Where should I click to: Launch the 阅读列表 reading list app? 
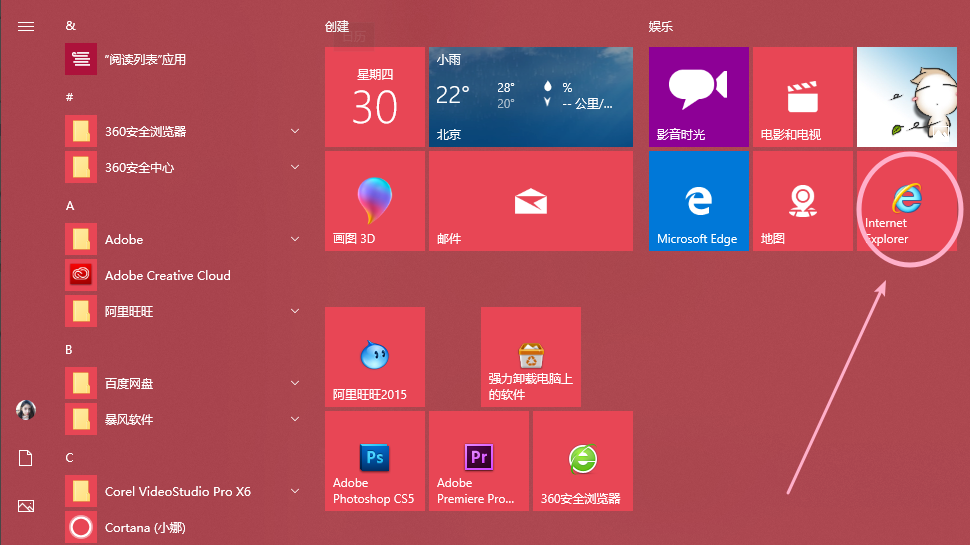[x=186, y=59]
